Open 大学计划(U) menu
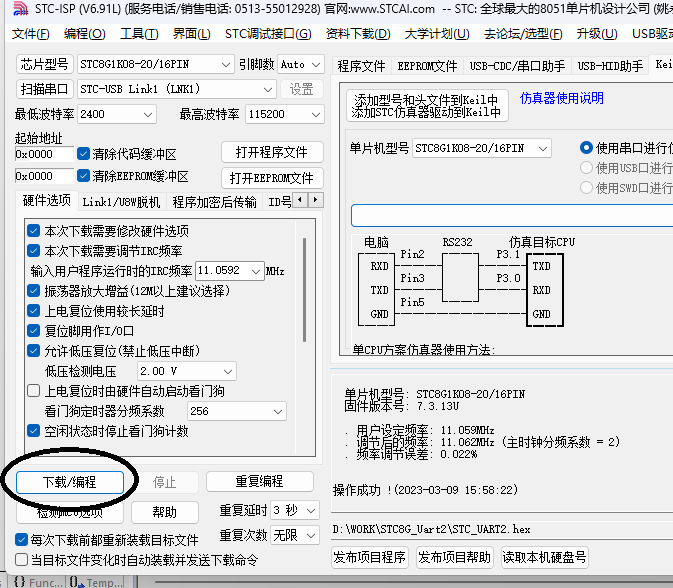This screenshot has width=673, height=588. point(437,33)
